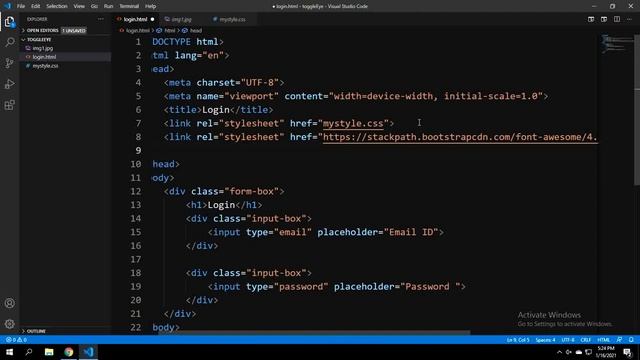640x360 pixels.
Task: Open the Manage gear icon
Action: (9, 324)
